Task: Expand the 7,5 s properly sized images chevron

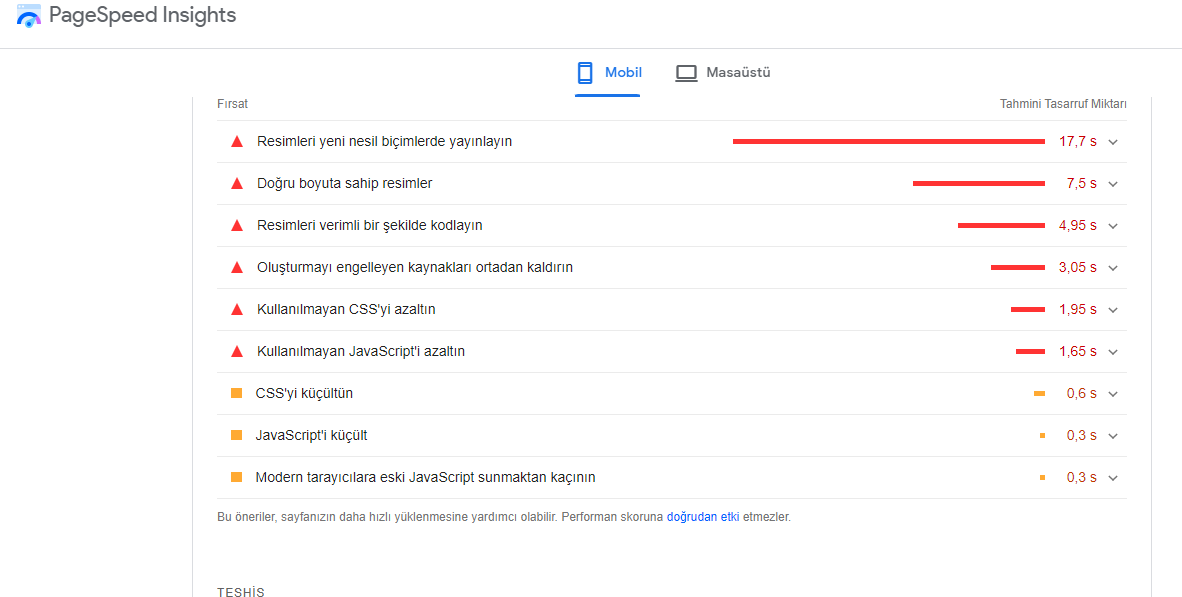Action: click(x=1113, y=184)
